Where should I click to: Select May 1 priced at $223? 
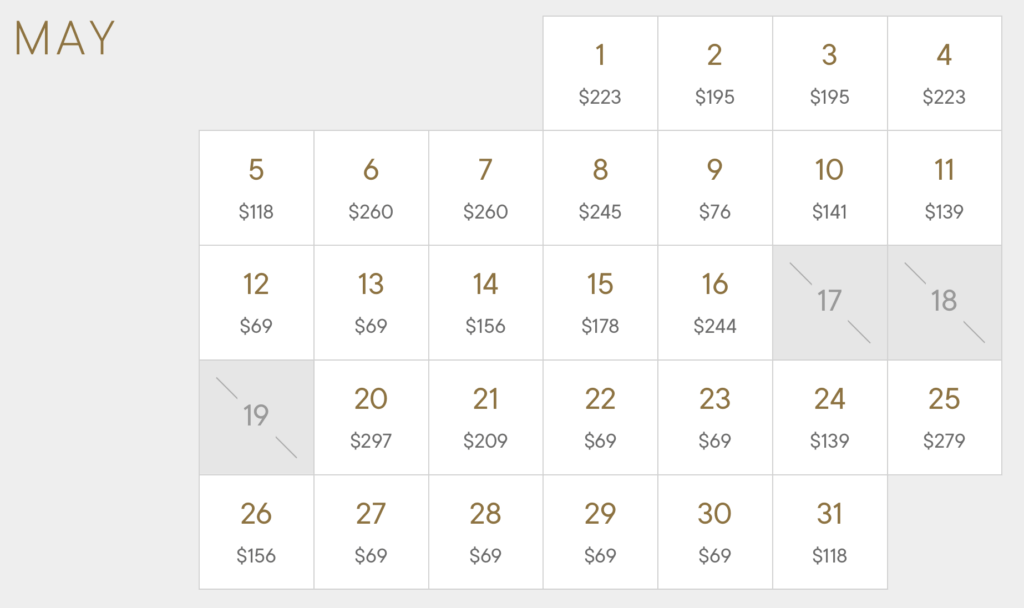[600, 73]
